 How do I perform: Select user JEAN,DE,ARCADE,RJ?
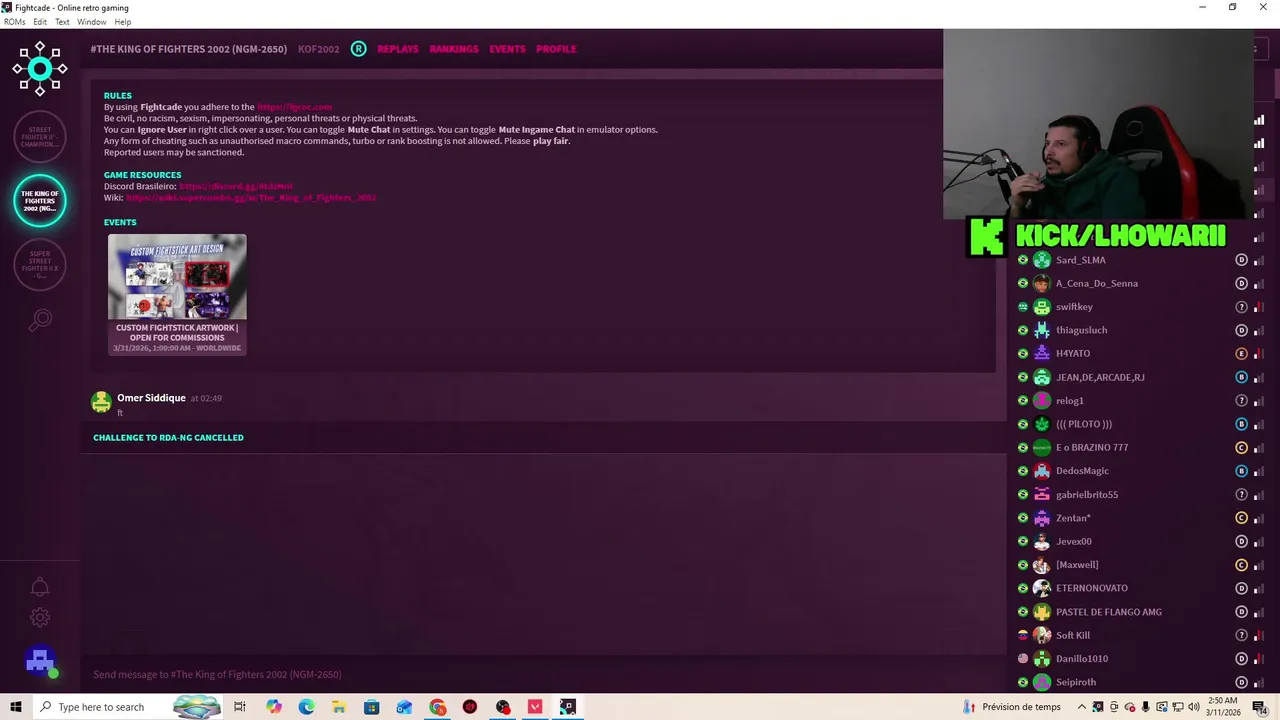pyautogui.click(x=1100, y=377)
